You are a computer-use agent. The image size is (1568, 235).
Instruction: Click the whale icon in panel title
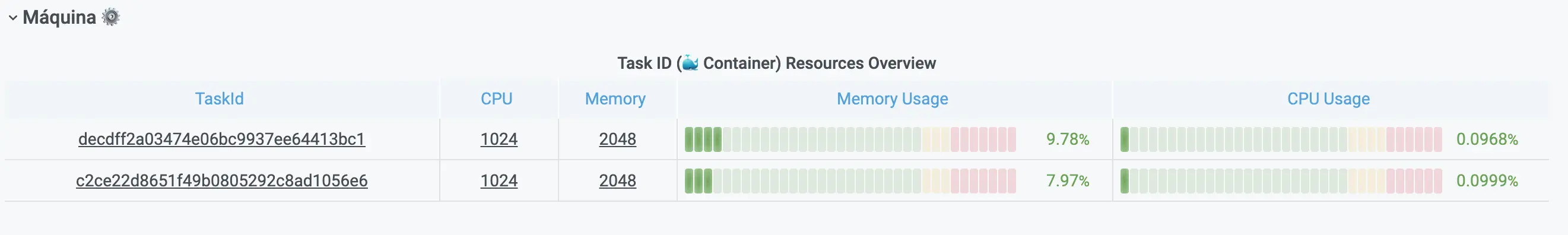coord(690,63)
